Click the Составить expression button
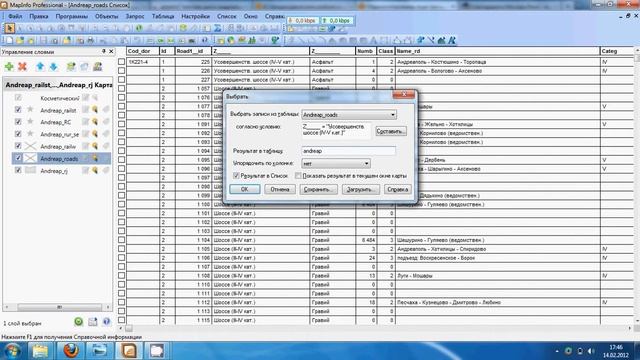 point(391,131)
